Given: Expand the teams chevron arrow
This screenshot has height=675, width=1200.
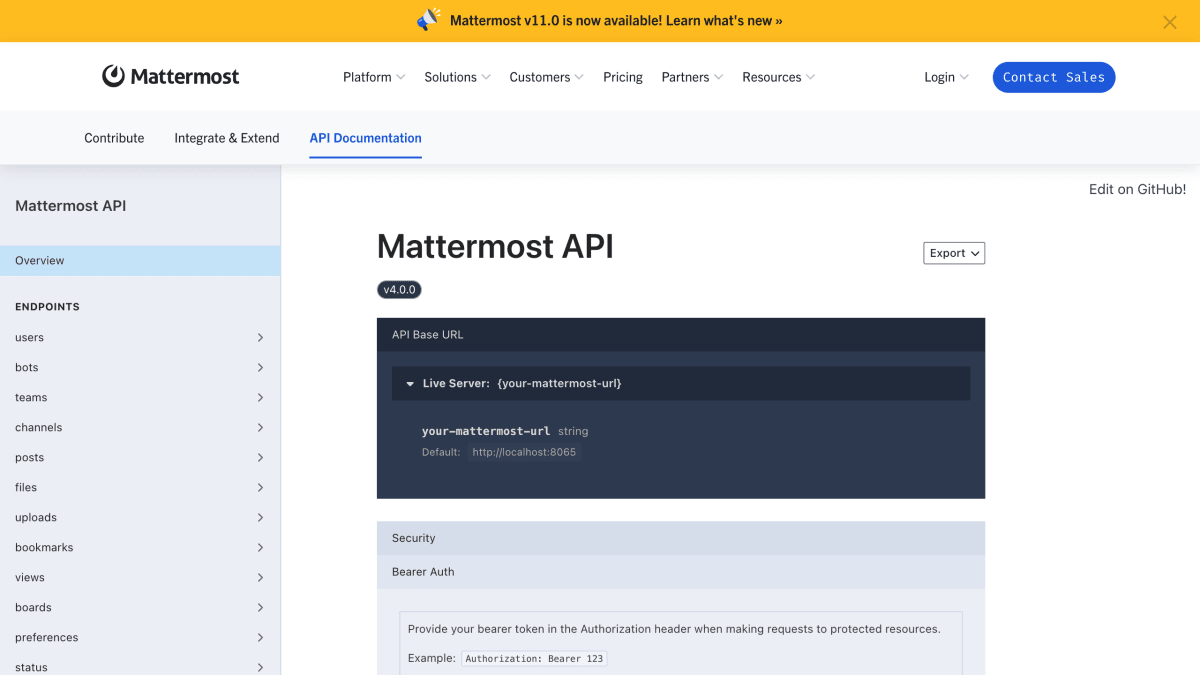Looking at the screenshot, I should [260, 398].
